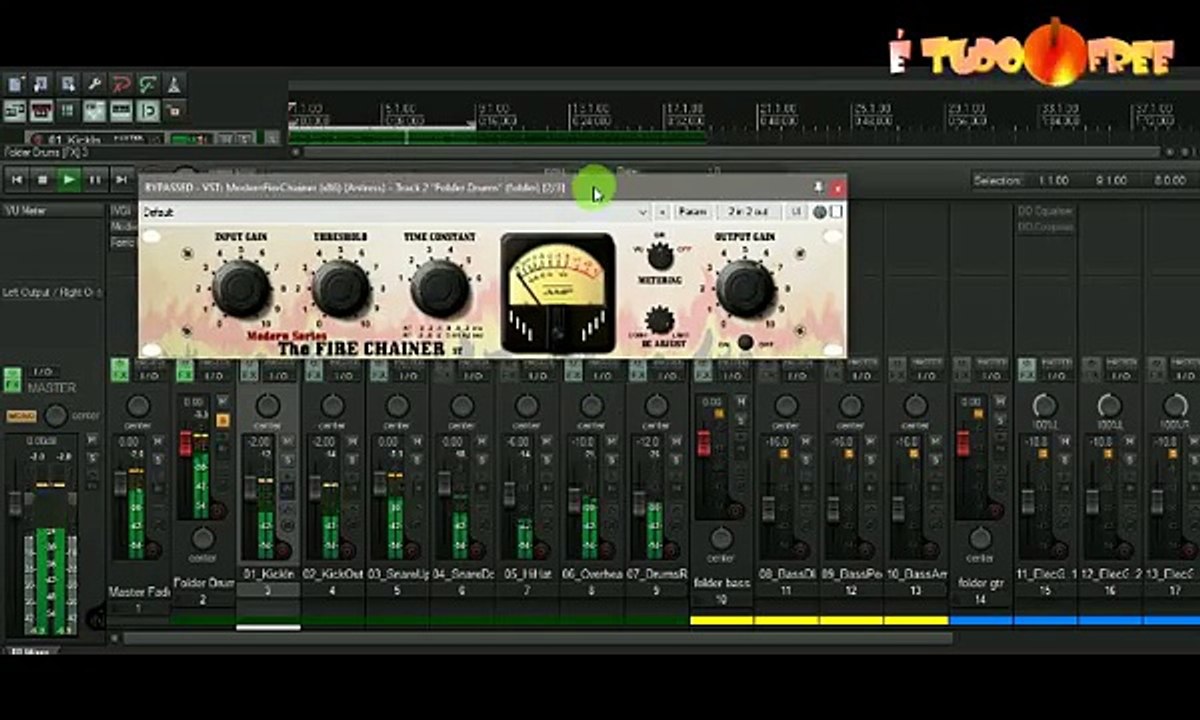
Task: Click the plus button next to the preset list
Action: coord(662,212)
